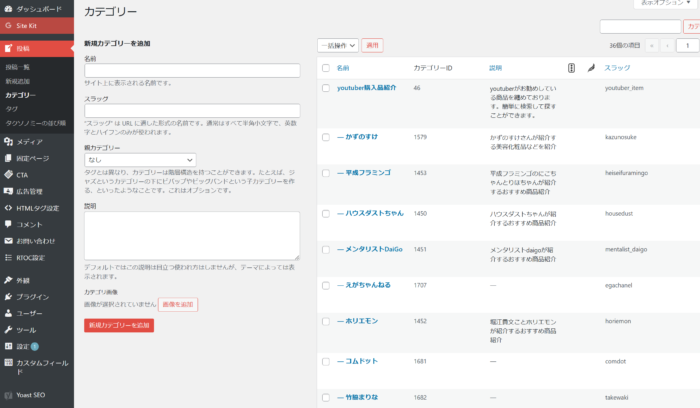This screenshot has height=408, width=700.
Task: Expand the screen options tab
Action: 665,3
